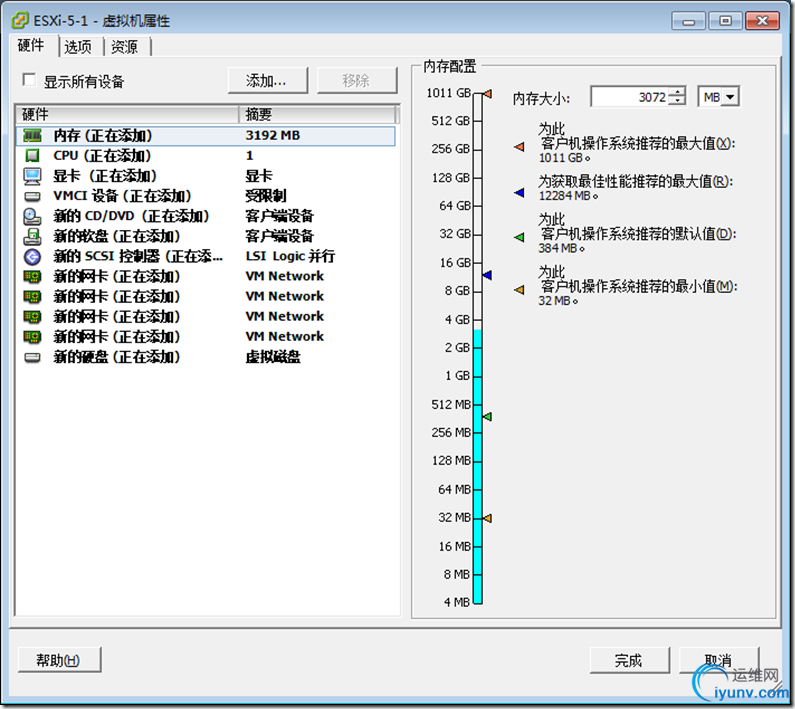Click the 384 MB default value text
Image resolution: width=795 pixels, height=709 pixels.
click(x=561, y=249)
